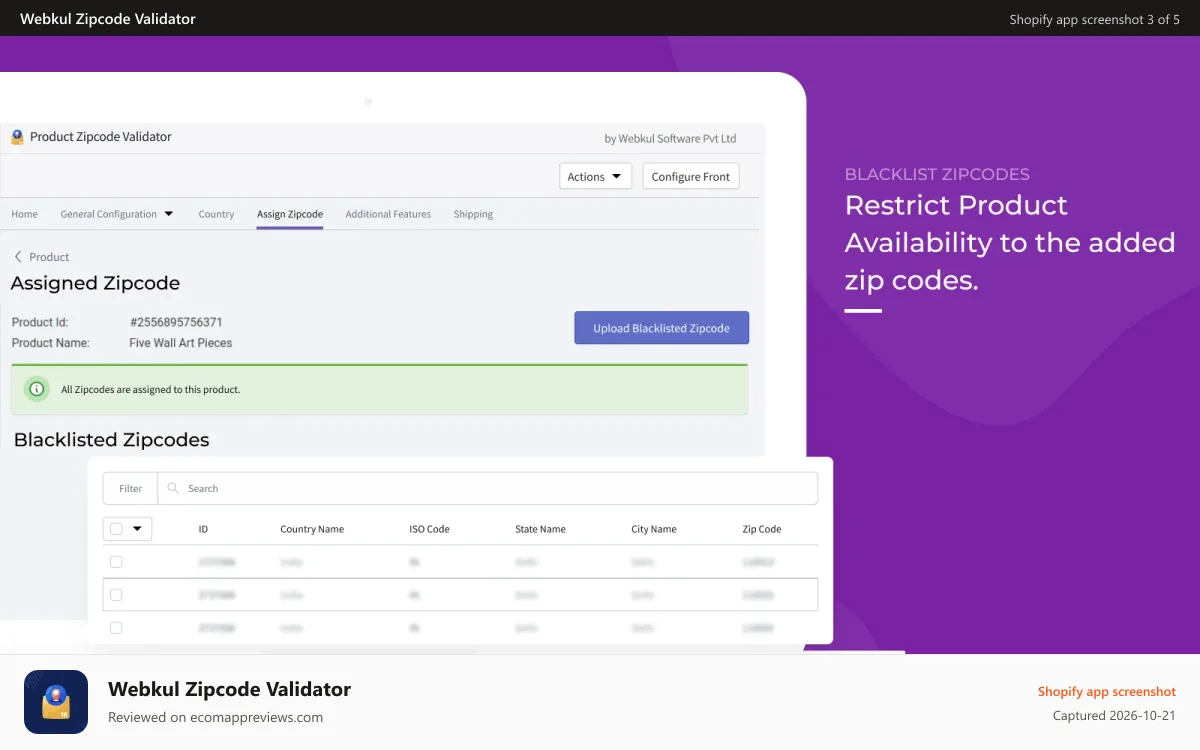
Task: Click the Webkul Zipcode Validator app icon
Action: [56, 702]
